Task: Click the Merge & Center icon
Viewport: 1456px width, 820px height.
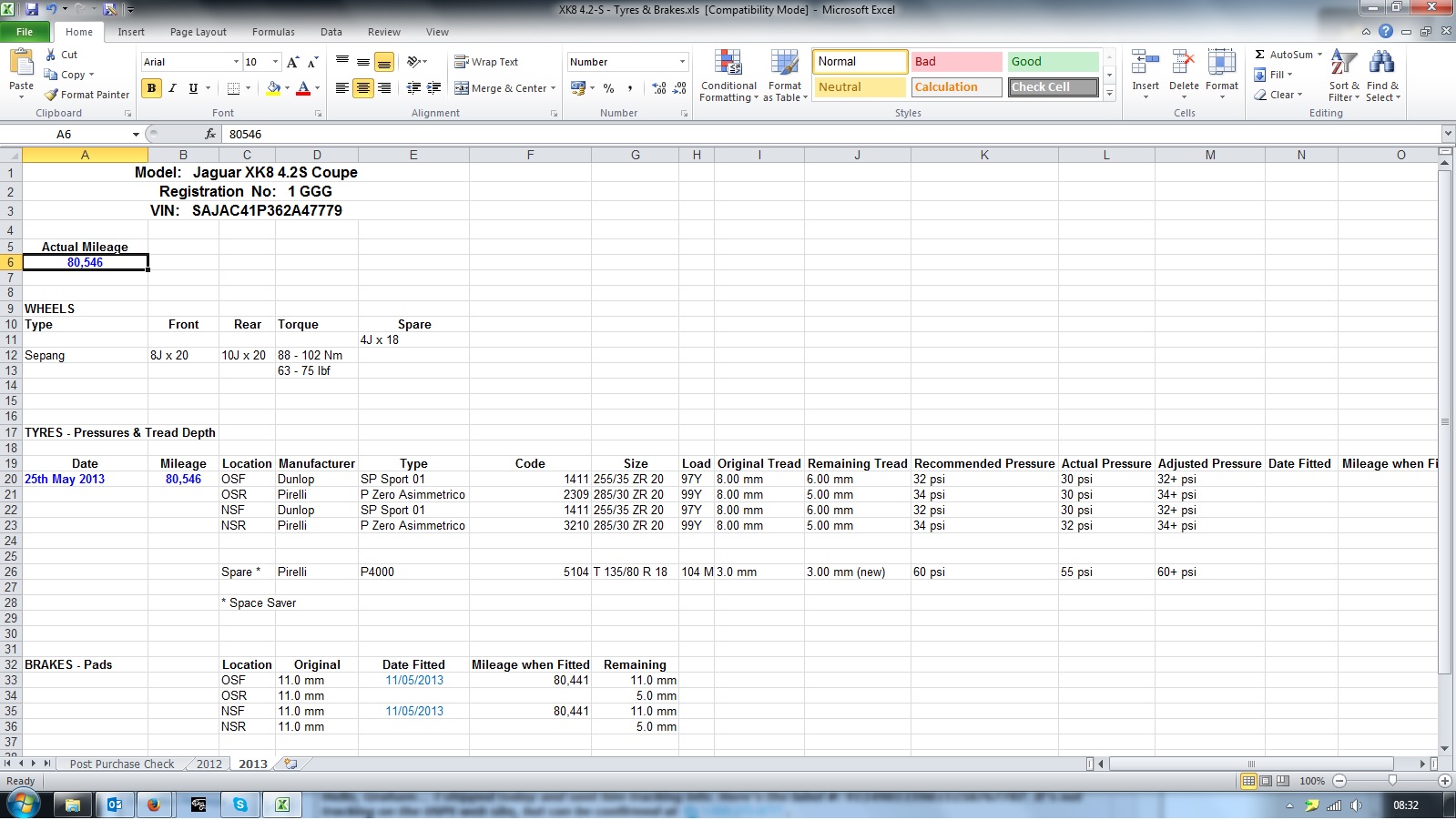Action: pyautogui.click(x=463, y=88)
